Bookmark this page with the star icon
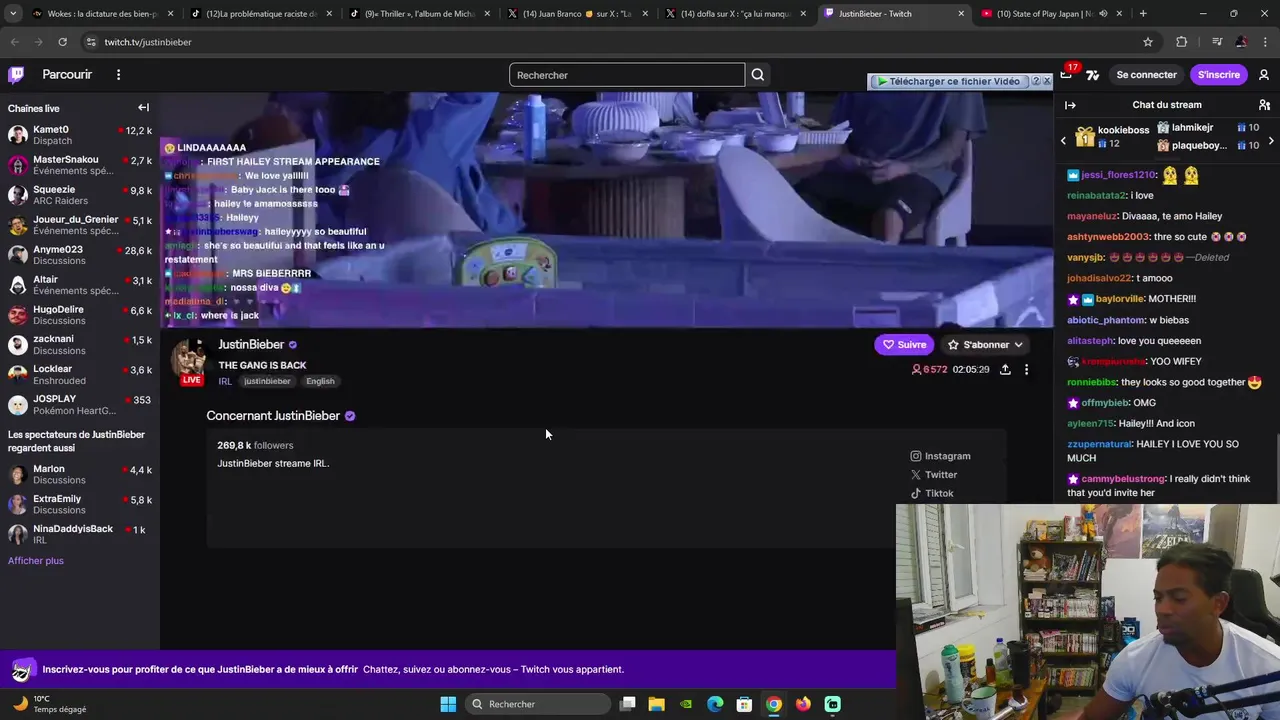This screenshot has height=720, width=1280. 1148,42
